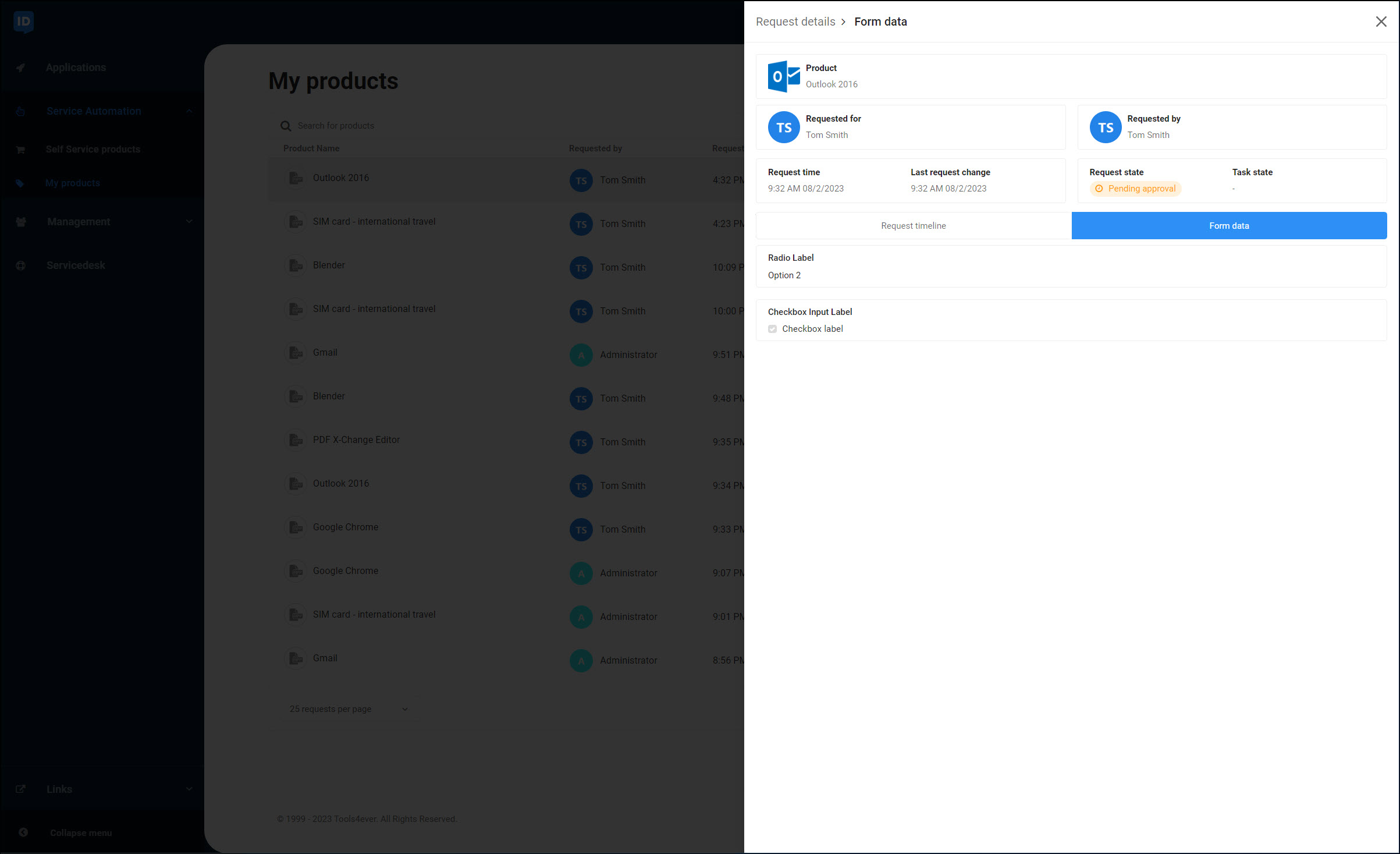Open the 25 requests per page dropdown
Screen dimensions: 1400x854
349,709
